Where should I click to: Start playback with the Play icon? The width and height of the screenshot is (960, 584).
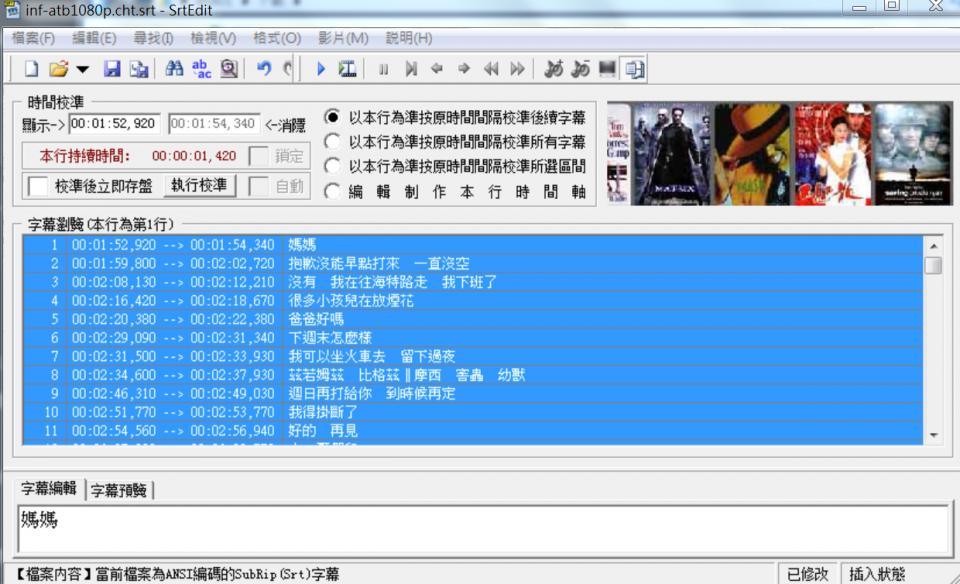(x=320, y=68)
